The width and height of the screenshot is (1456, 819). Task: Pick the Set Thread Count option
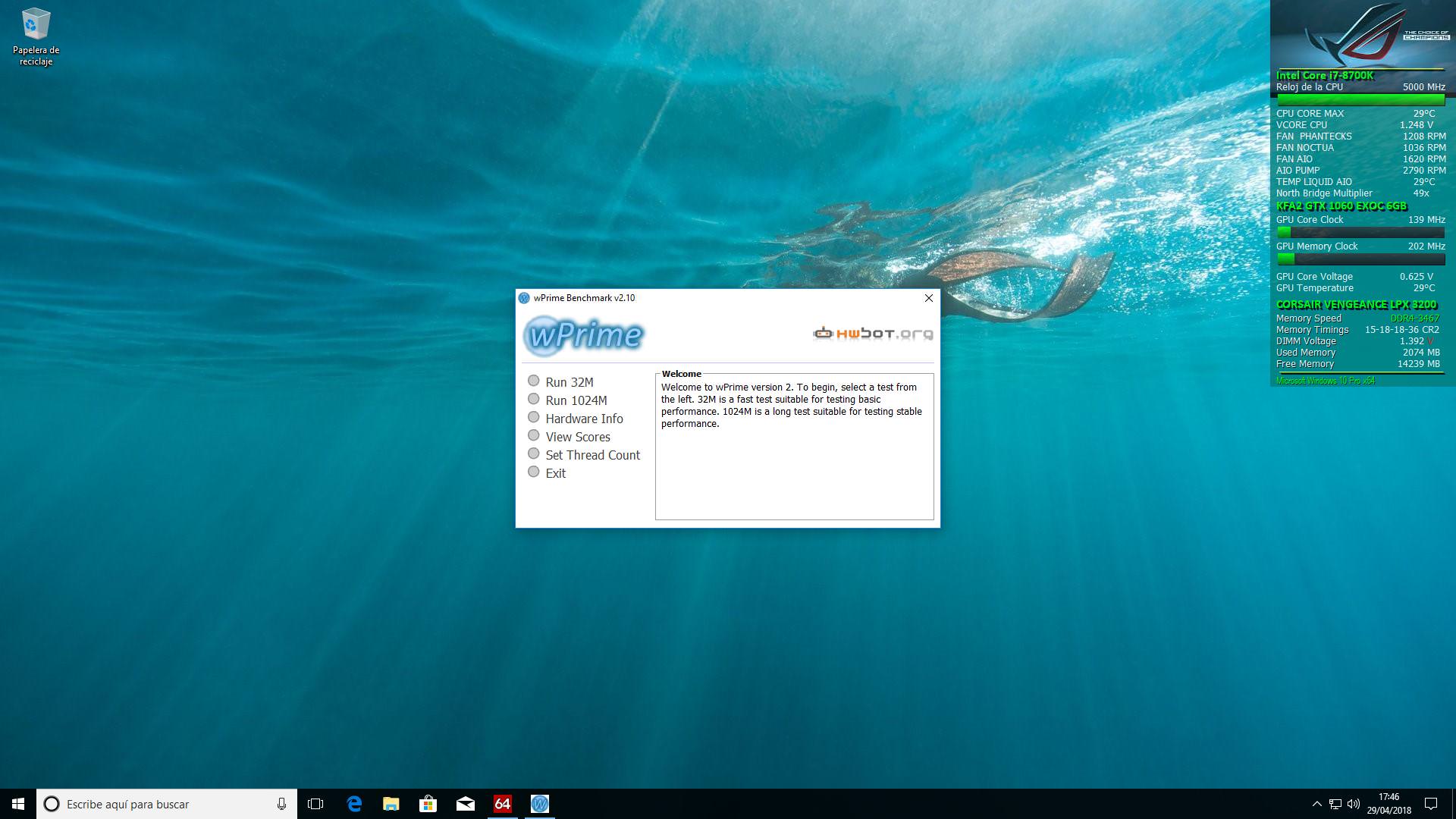pyautogui.click(x=534, y=454)
